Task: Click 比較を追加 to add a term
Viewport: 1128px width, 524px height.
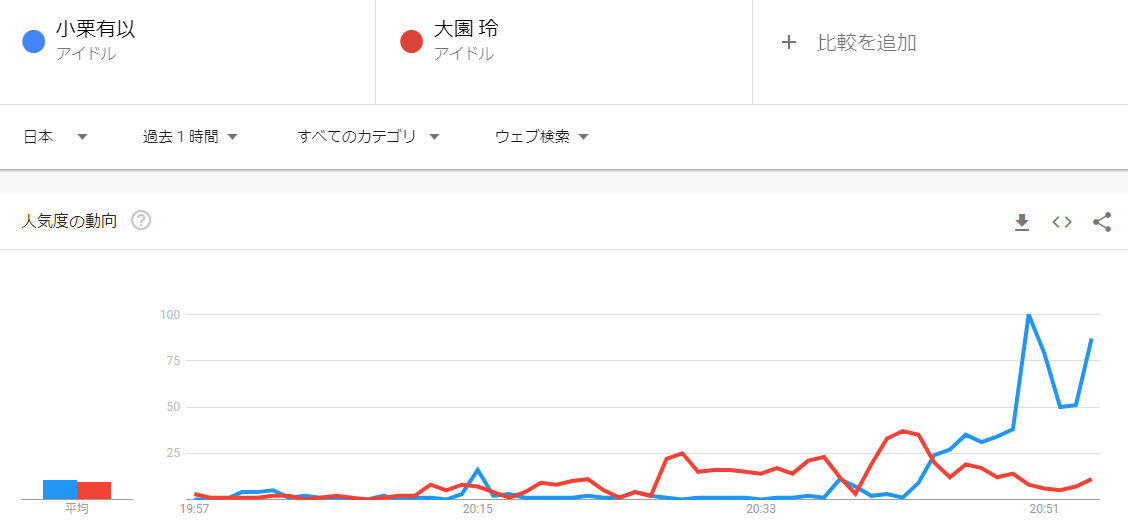Action: [866, 43]
